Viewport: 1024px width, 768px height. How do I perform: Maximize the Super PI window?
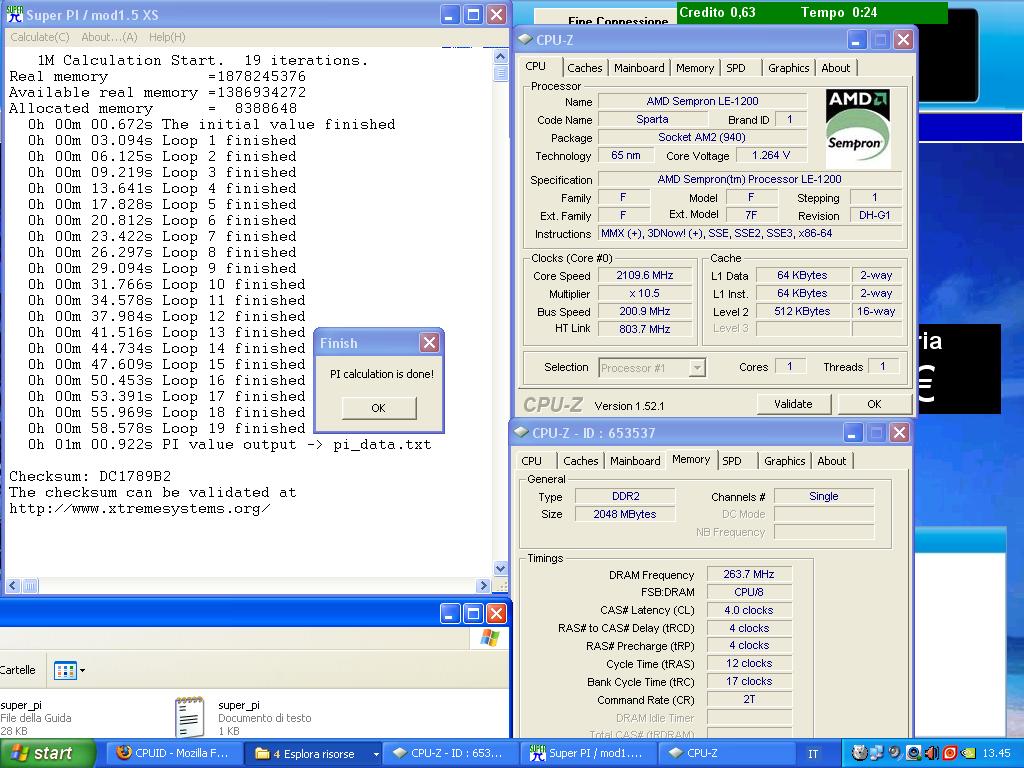click(x=473, y=14)
